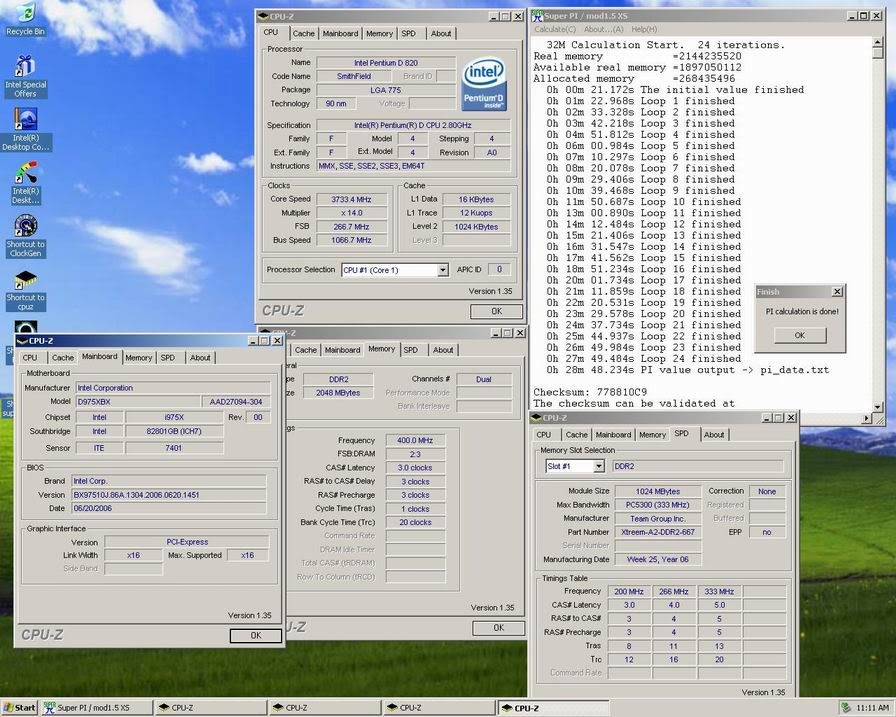The height and width of the screenshot is (717, 896).
Task: Switch to Super PI taskbar button
Action: [97, 707]
